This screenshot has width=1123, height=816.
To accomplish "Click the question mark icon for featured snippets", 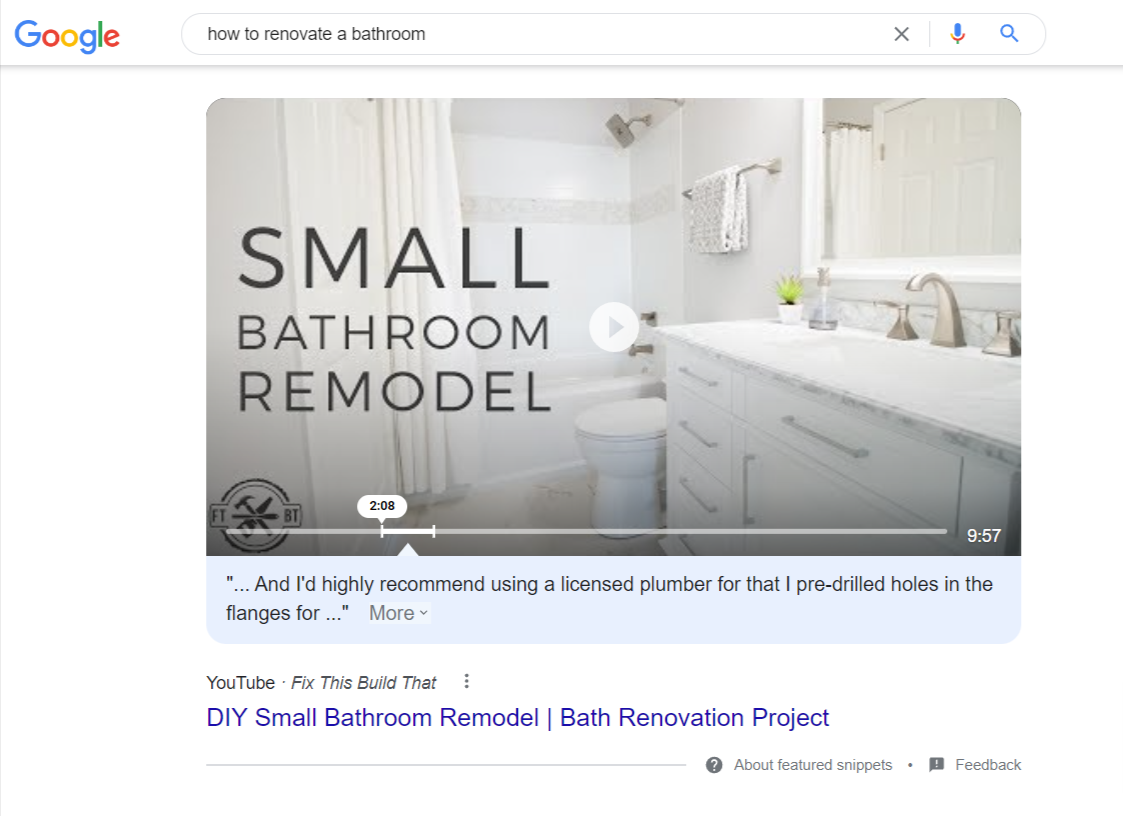I will (714, 765).
